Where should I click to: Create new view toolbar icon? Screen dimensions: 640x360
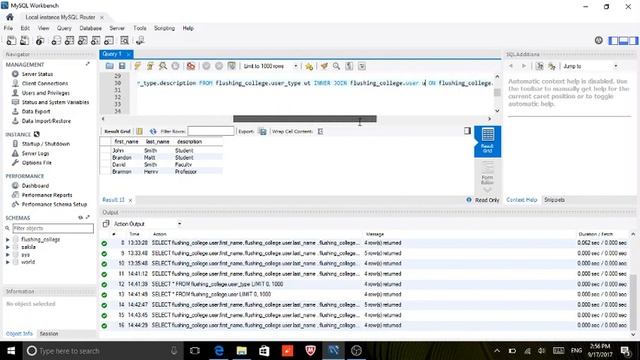click(82, 40)
